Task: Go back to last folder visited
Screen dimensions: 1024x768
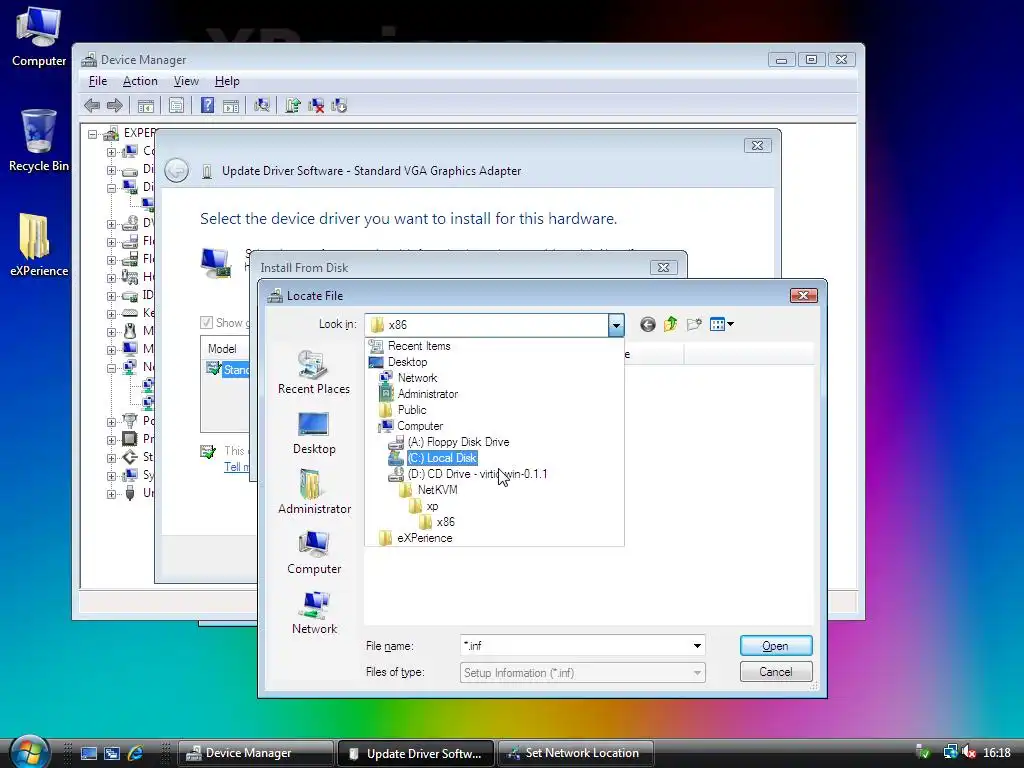Action: coord(647,325)
